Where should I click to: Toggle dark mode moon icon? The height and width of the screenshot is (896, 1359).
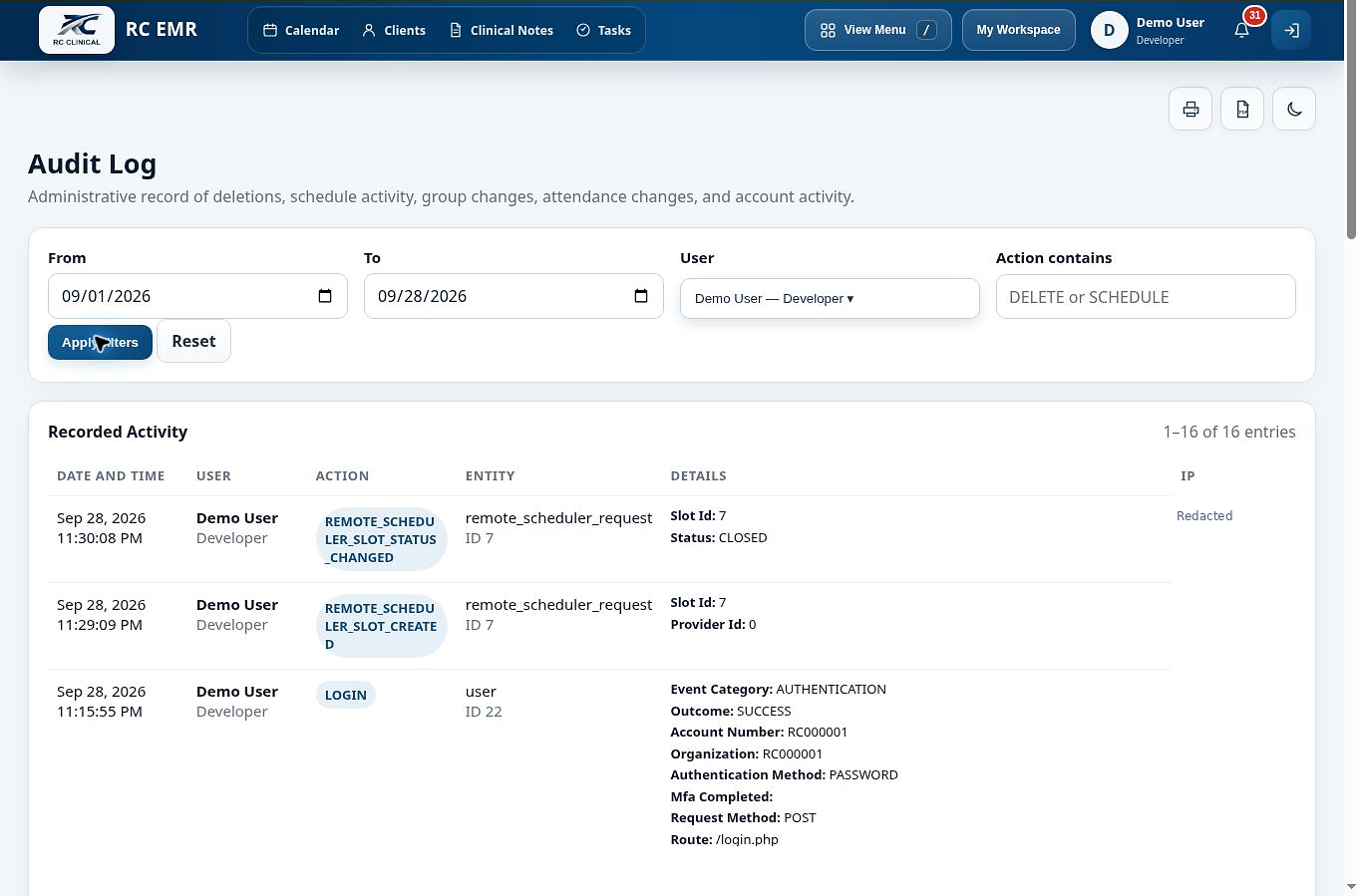[1294, 109]
